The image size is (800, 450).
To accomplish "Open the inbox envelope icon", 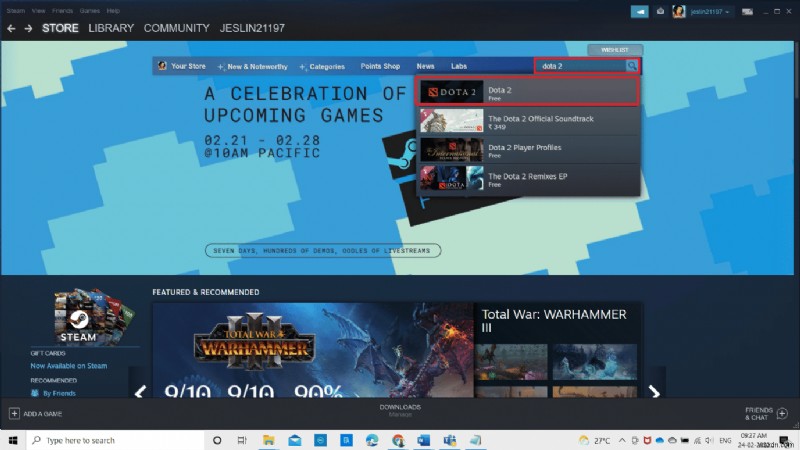I will click(x=660, y=11).
